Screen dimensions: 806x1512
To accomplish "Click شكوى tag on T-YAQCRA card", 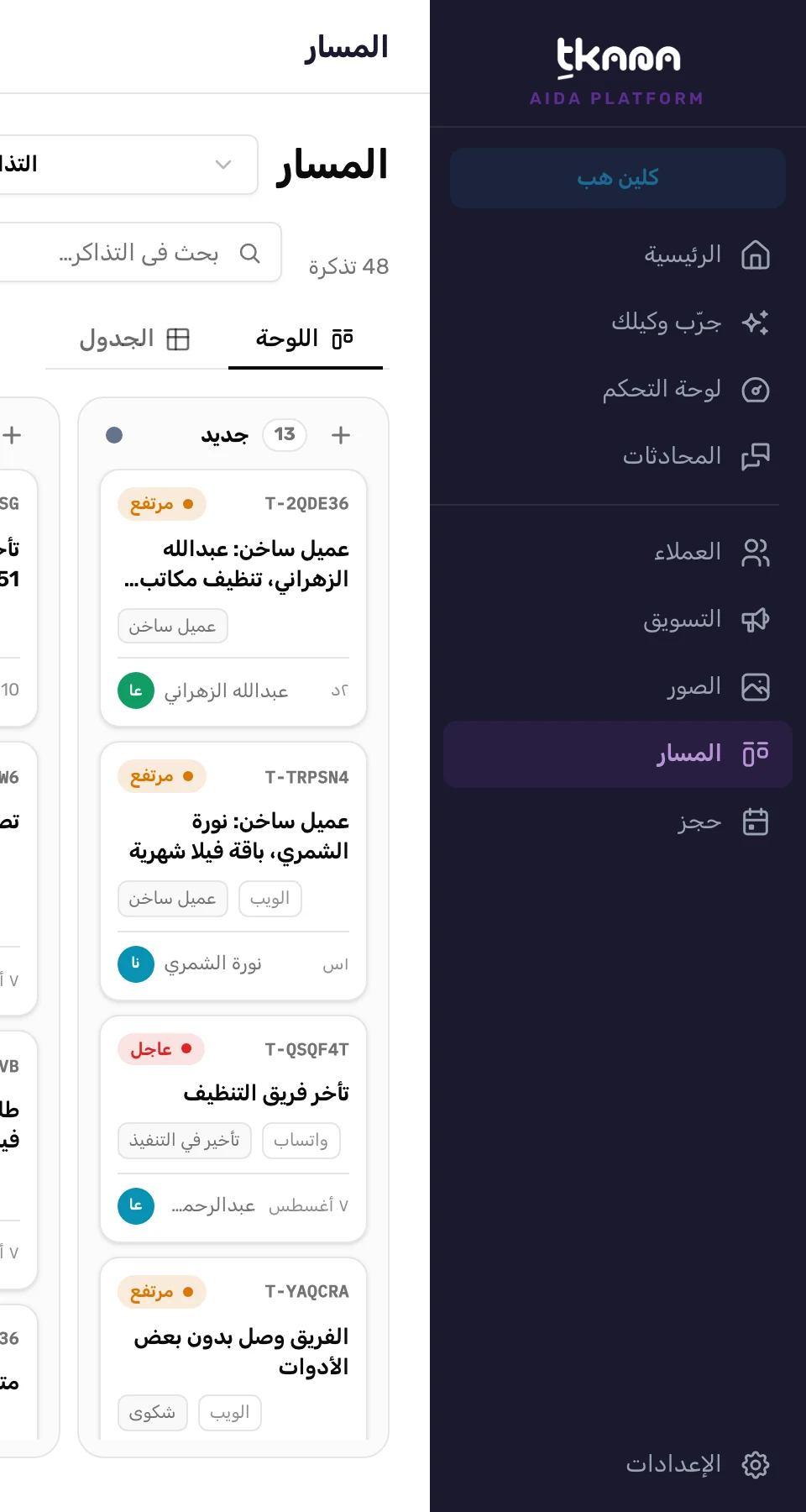I will [x=153, y=1413].
